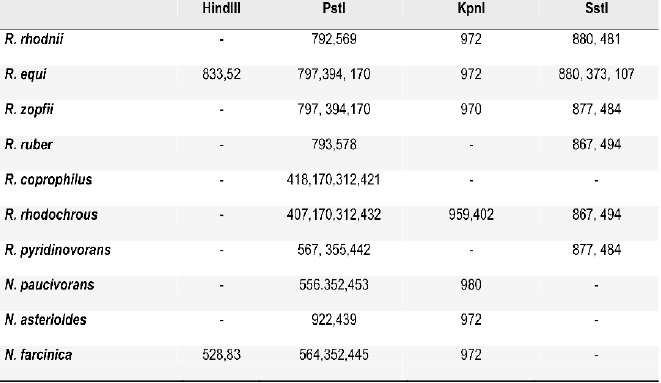
Task: Select the N. paucivorans row label
Action: [x=49, y=285]
